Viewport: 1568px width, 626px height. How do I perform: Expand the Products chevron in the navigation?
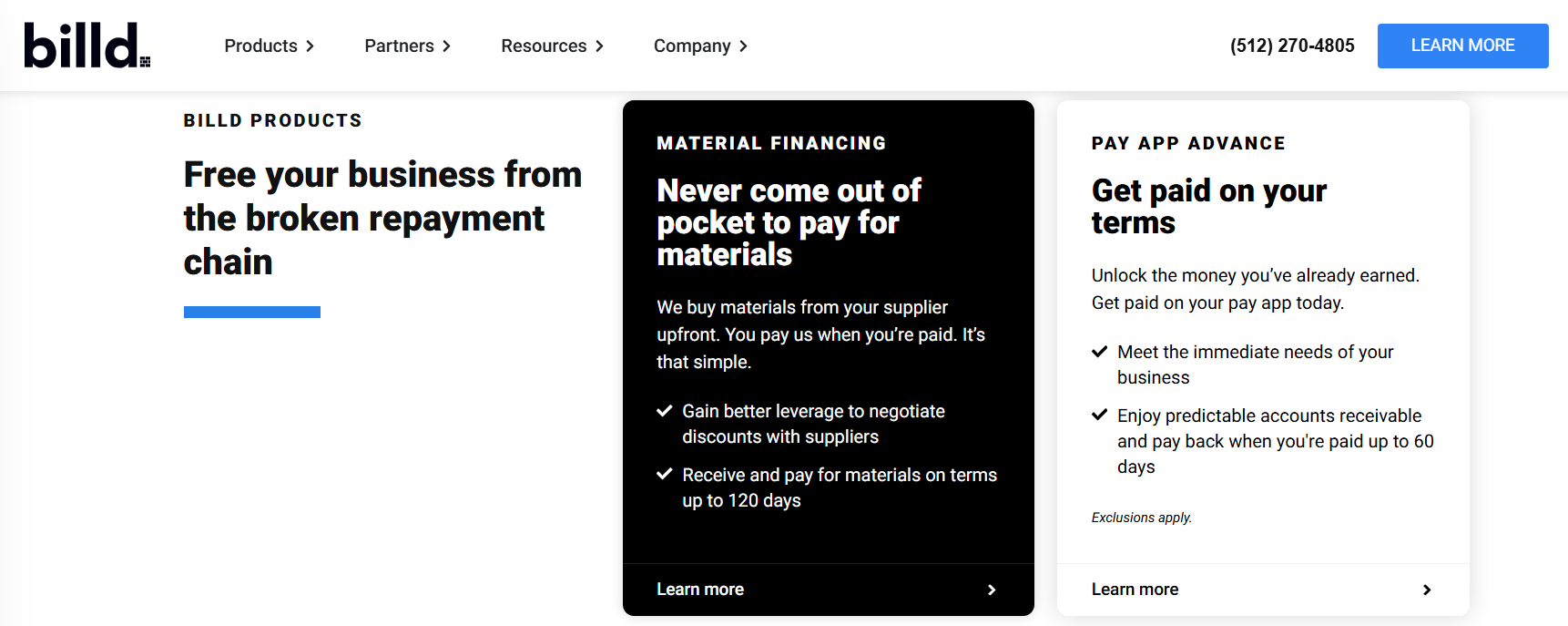coord(311,46)
